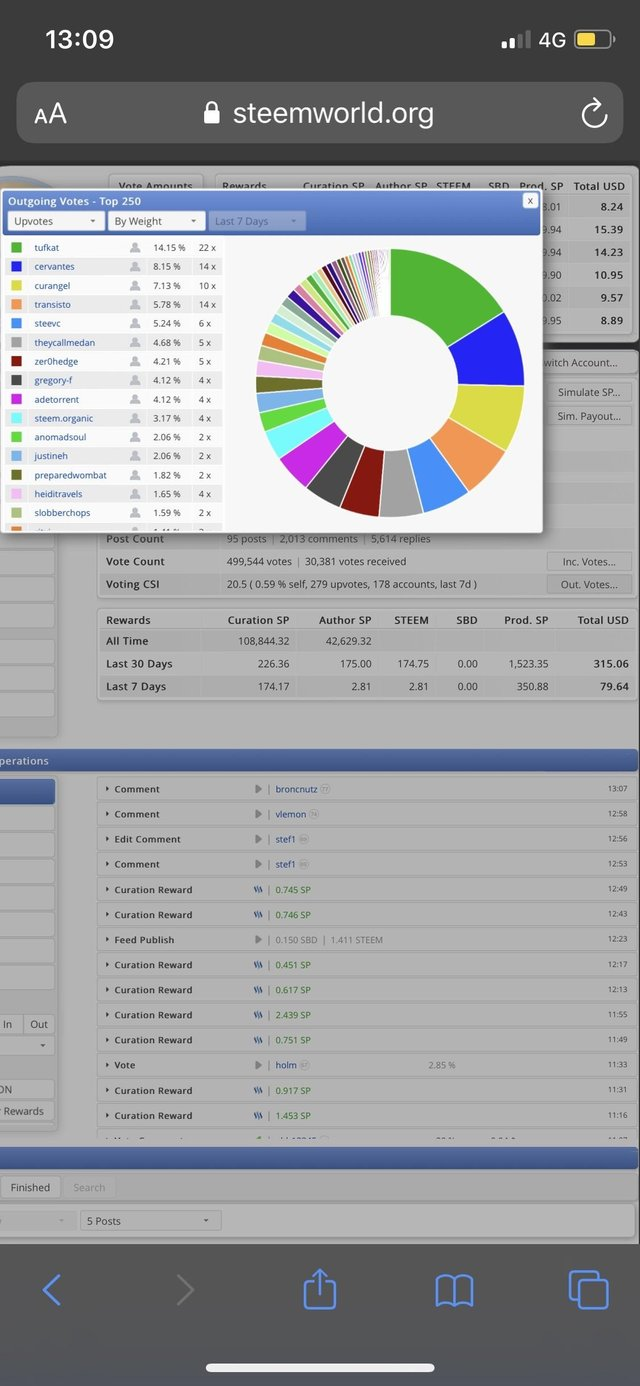640x1386 pixels.
Task: Click the user icon beside adetorrent
Action: [135, 400]
